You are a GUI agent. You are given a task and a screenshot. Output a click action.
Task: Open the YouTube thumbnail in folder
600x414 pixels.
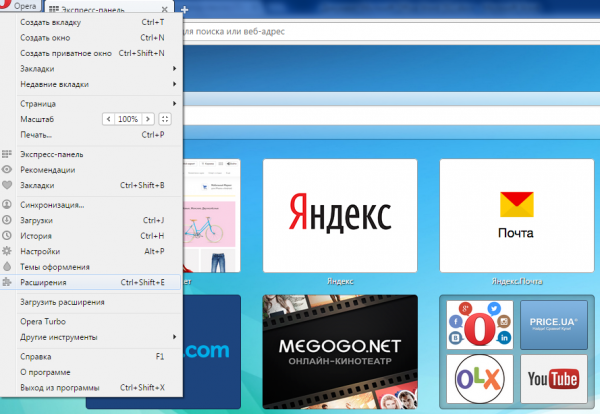coord(554,378)
